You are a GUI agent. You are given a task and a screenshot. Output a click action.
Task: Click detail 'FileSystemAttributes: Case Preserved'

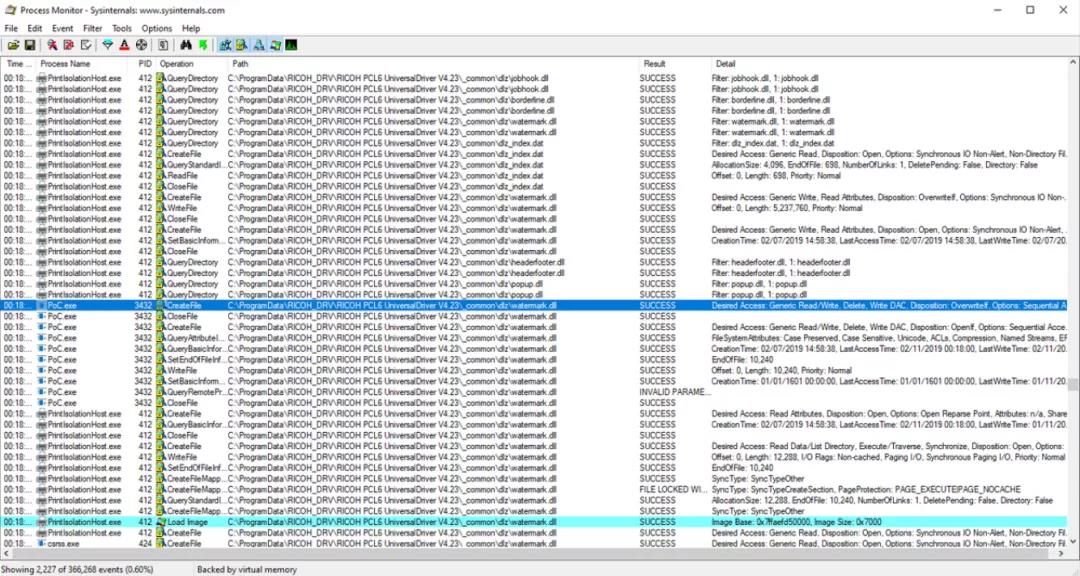click(889, 338)
